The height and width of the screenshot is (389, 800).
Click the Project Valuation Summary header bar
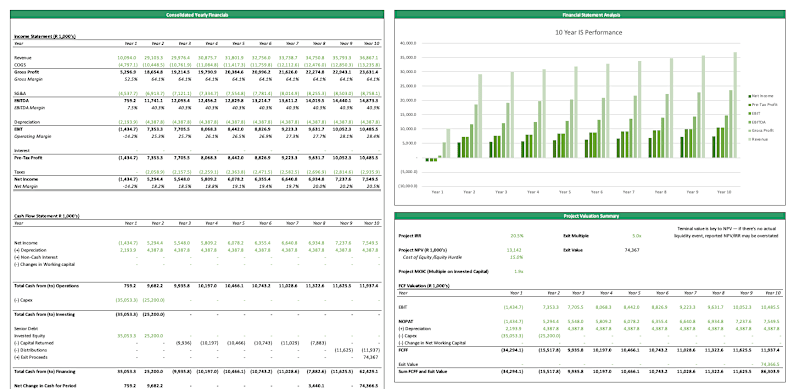pos(589,216)
